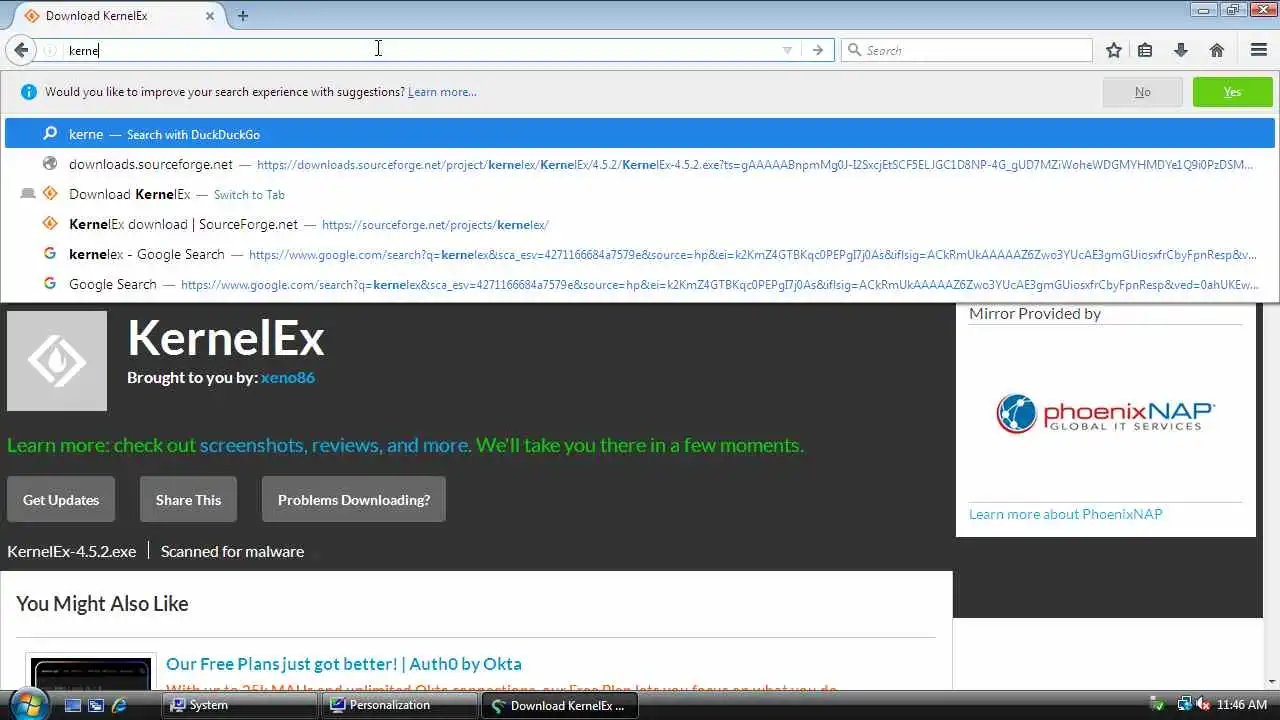Click the network tray icon

point(1184,705)
